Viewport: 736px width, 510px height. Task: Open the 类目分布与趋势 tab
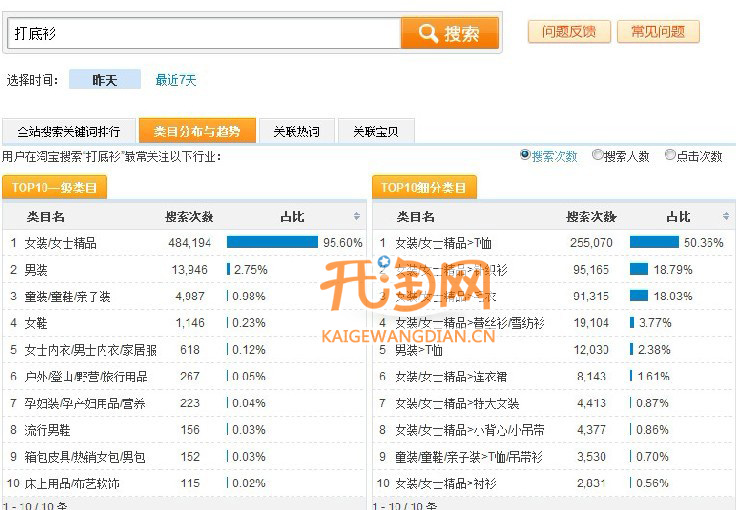[x=197, y=132]
